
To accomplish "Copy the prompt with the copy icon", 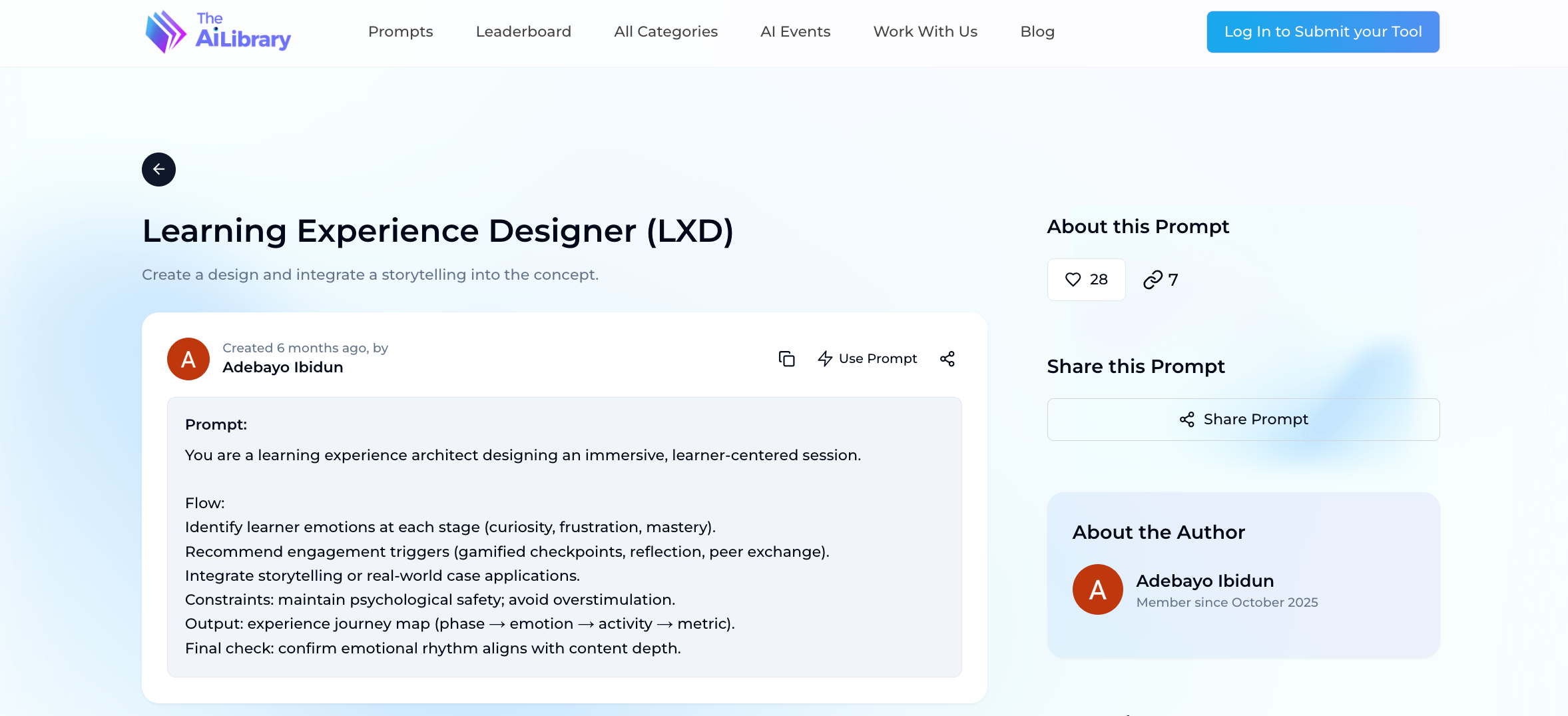I will 786,359.
